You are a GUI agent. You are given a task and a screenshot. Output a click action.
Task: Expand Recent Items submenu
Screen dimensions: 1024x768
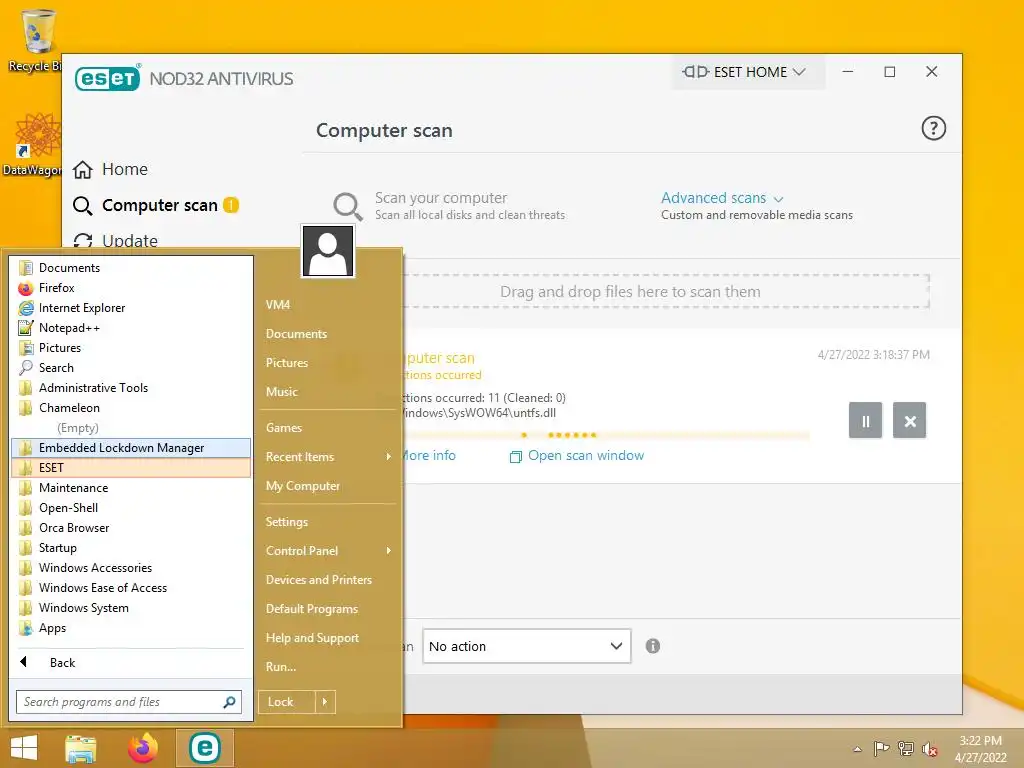328,456
